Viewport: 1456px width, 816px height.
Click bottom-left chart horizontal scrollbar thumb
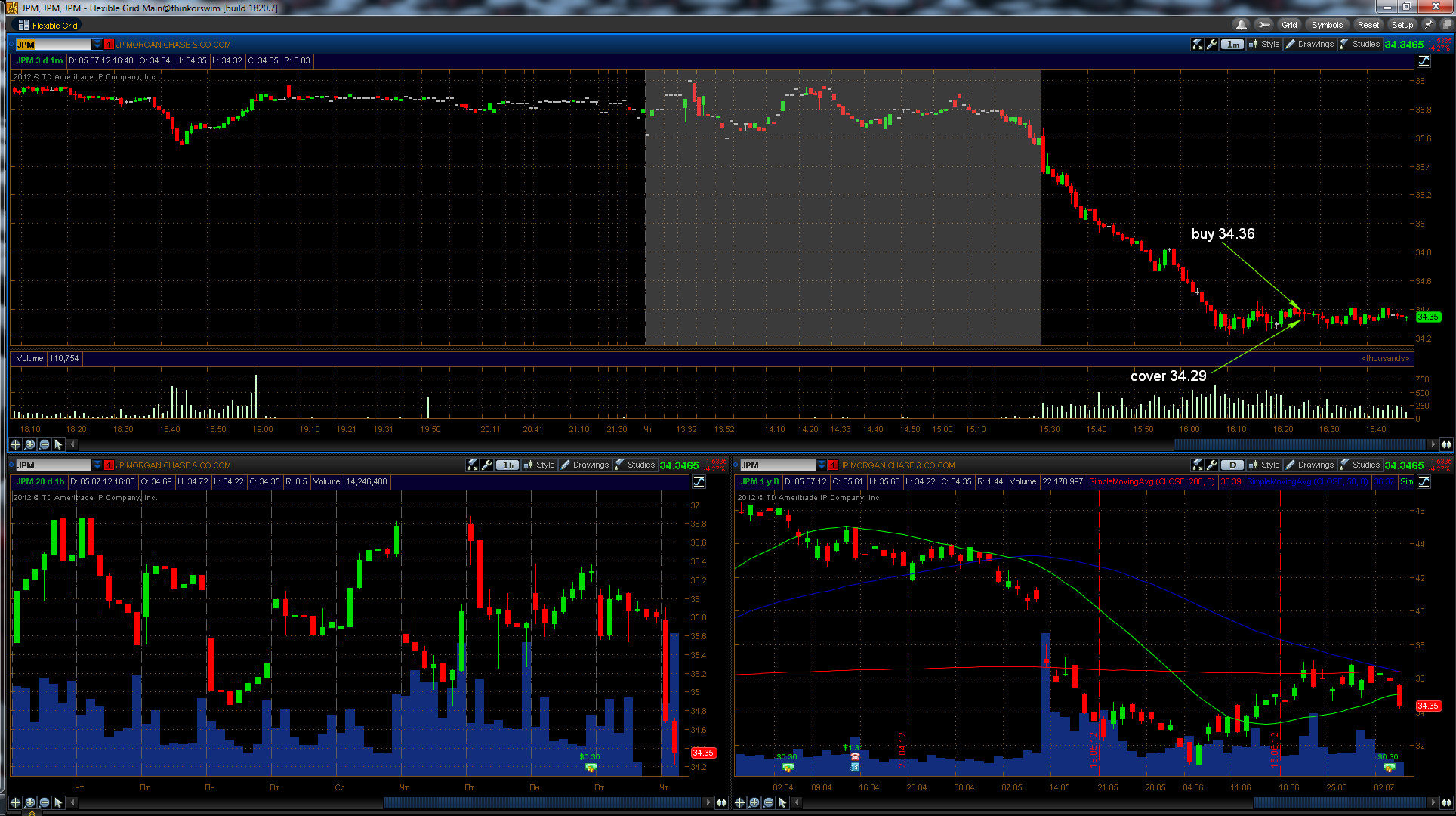coord(542,802)
